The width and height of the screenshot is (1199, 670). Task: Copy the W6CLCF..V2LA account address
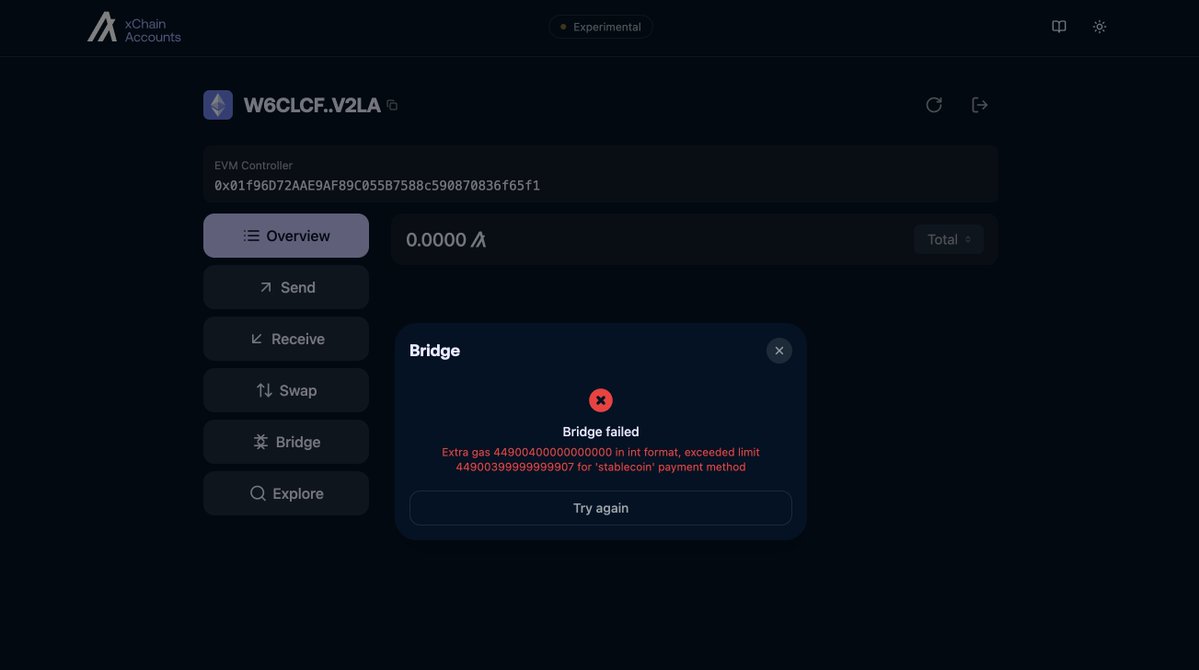pos(392,106)
